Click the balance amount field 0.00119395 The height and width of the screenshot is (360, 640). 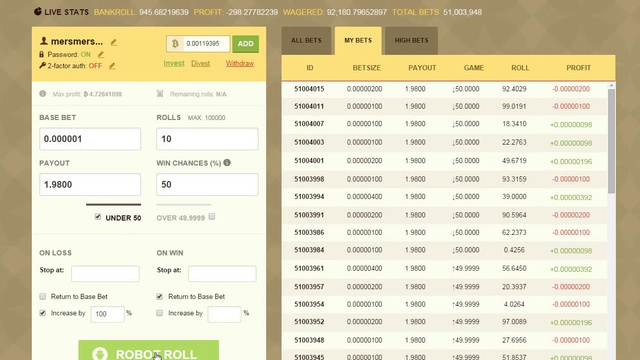207,44
